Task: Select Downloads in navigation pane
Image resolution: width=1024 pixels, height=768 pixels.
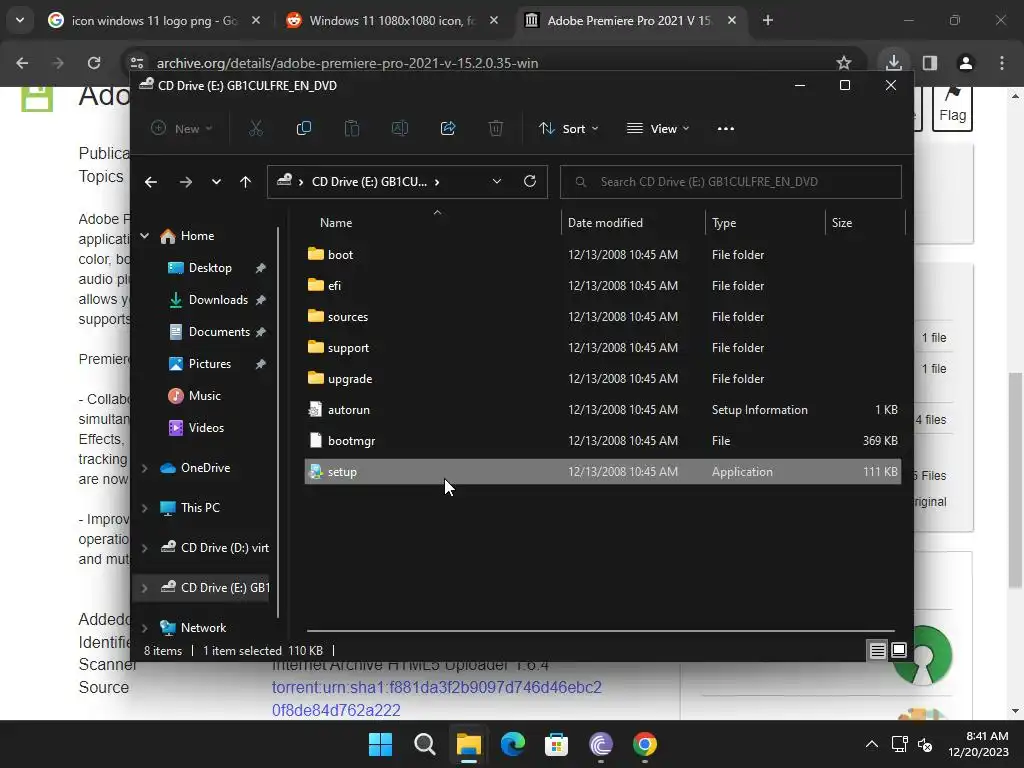Action: pos(218,300)
